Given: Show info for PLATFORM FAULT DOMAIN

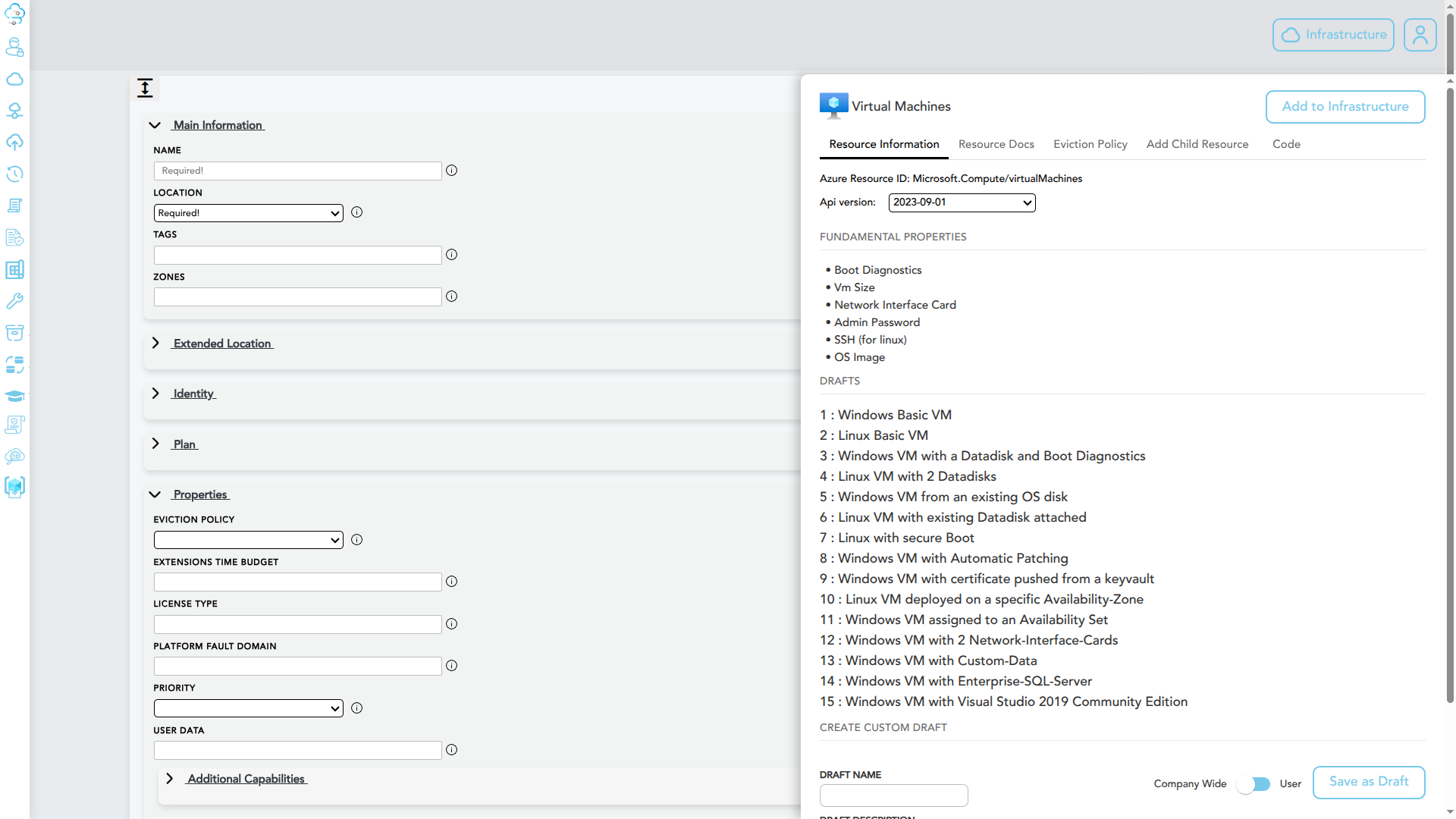Looking at the screenshot, I should [x=451, y=666].
